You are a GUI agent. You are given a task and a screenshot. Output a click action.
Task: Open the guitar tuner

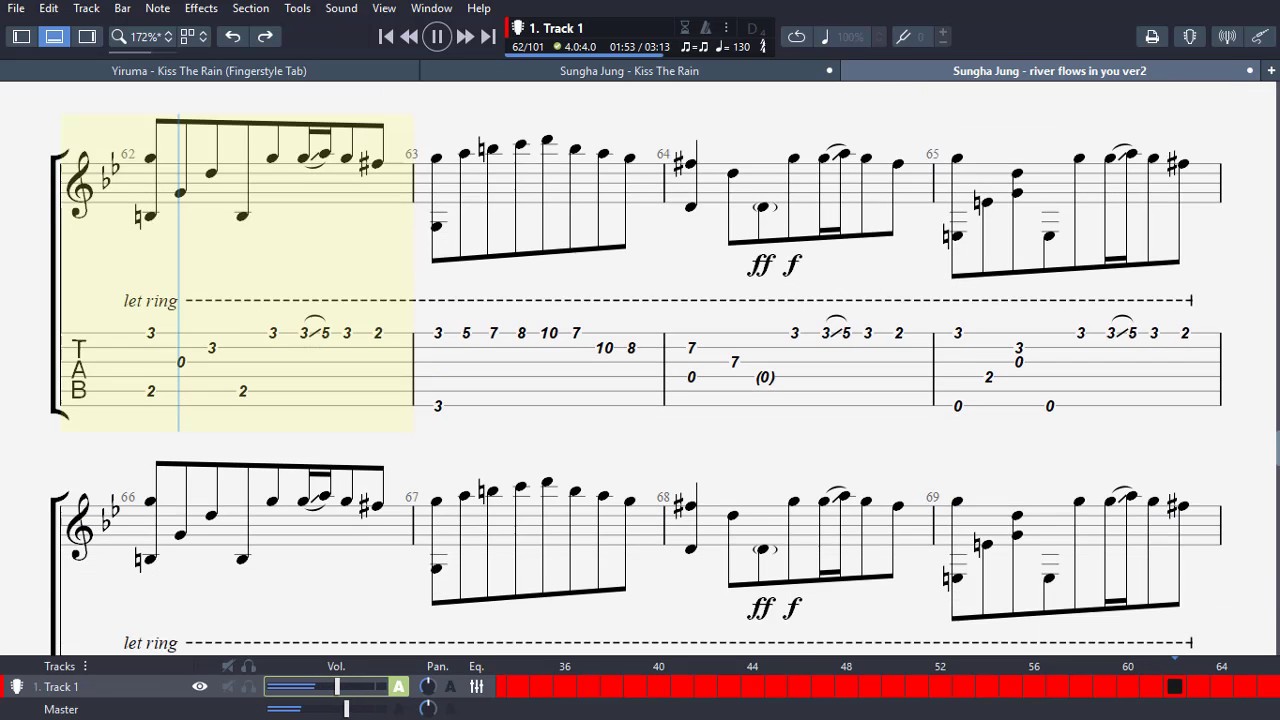click(1190, 36)
